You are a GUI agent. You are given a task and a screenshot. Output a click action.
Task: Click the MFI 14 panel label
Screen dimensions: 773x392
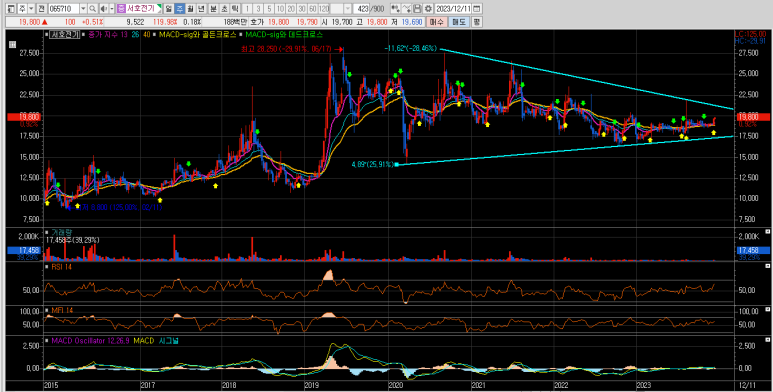[62, 310]
